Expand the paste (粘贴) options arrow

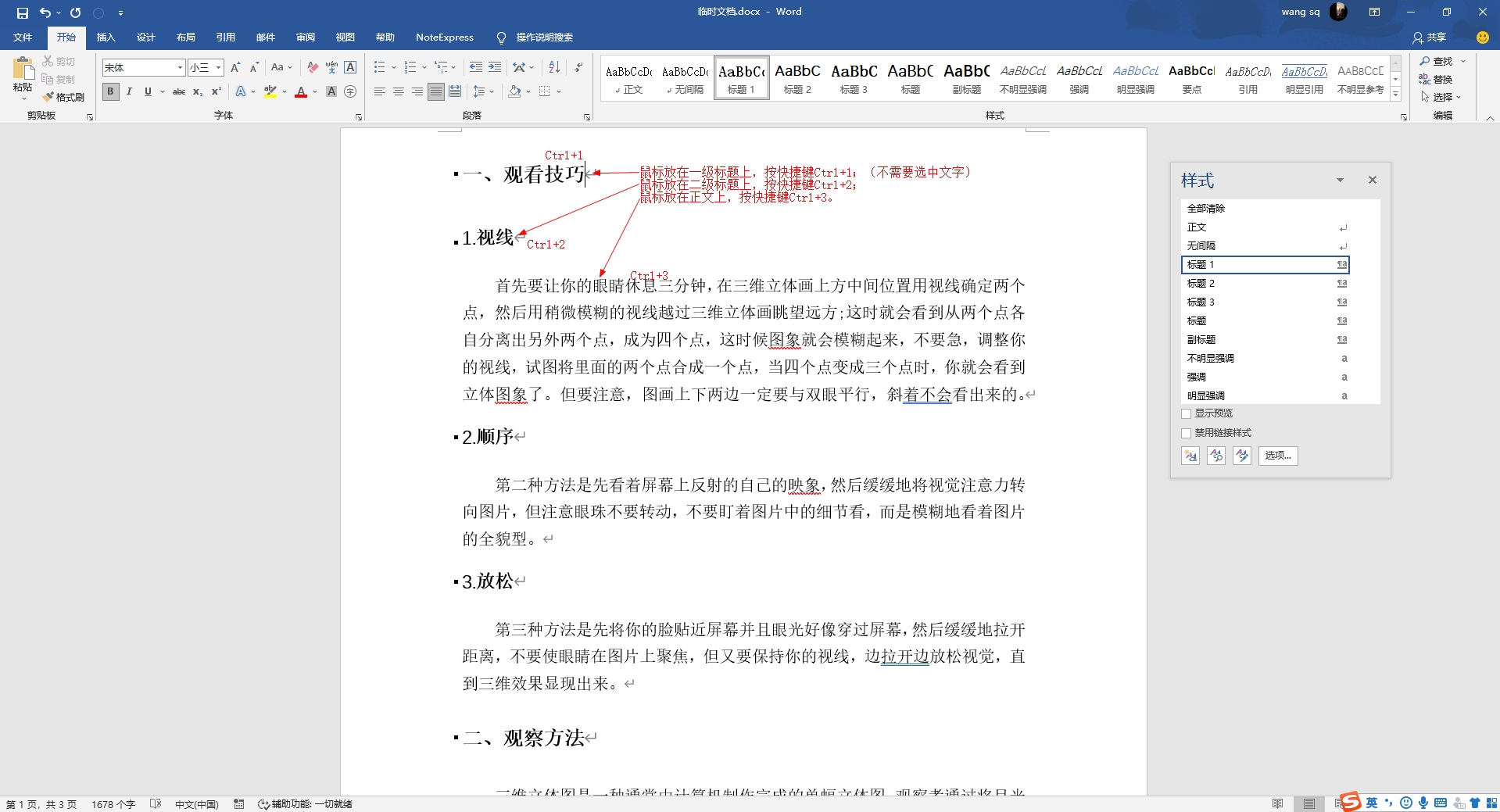pos(23,99)
